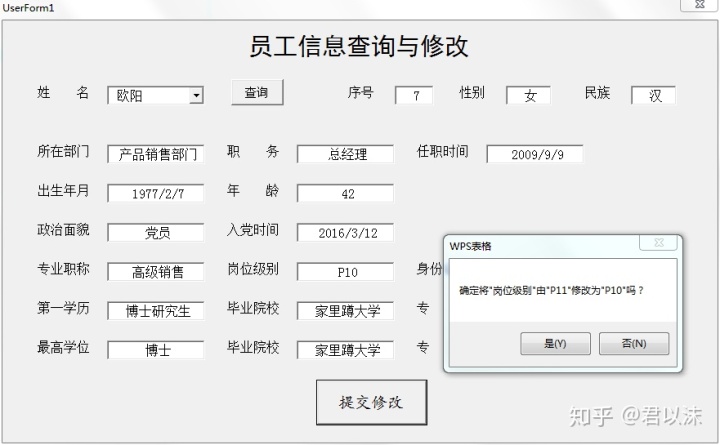Click the 序号 field showing 7
The width and height of the screenshot is (720, 445).
(x=414, y=95)
